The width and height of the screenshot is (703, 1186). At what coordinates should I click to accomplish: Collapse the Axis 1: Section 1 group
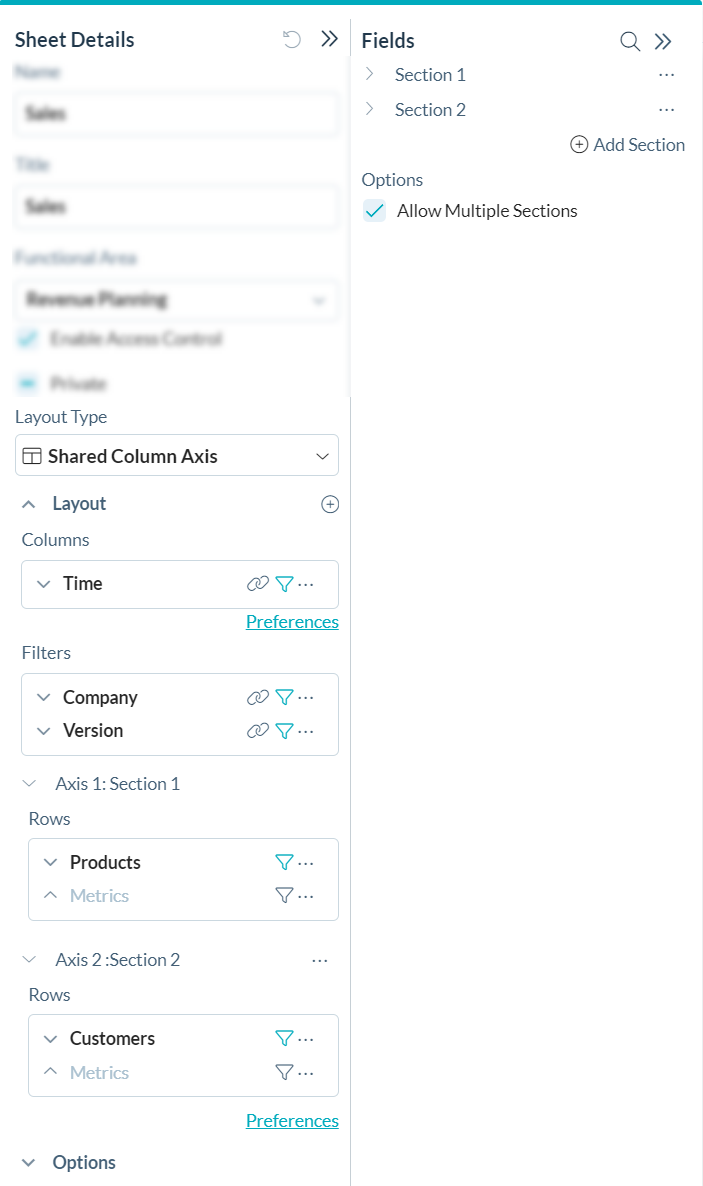[x=28, y=784]
